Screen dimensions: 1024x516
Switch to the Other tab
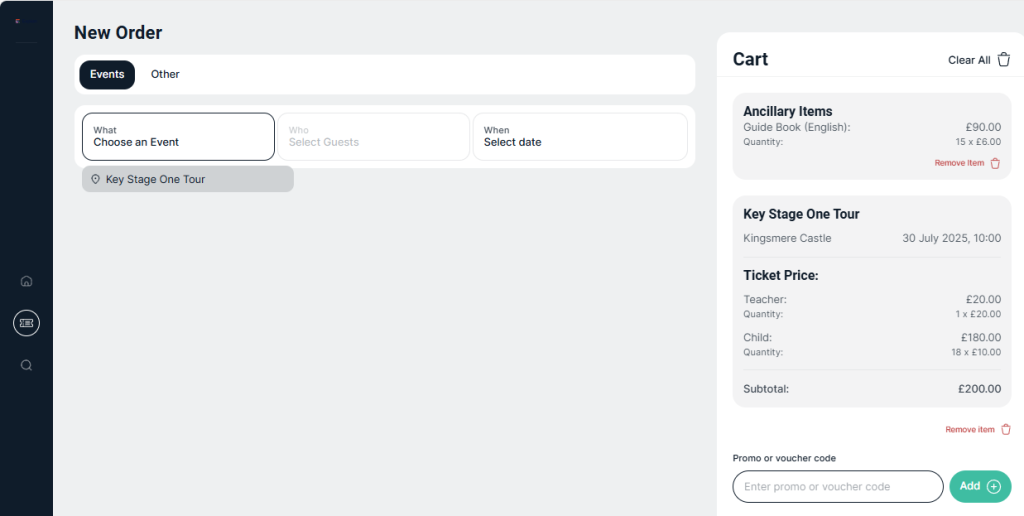point(165,75)
